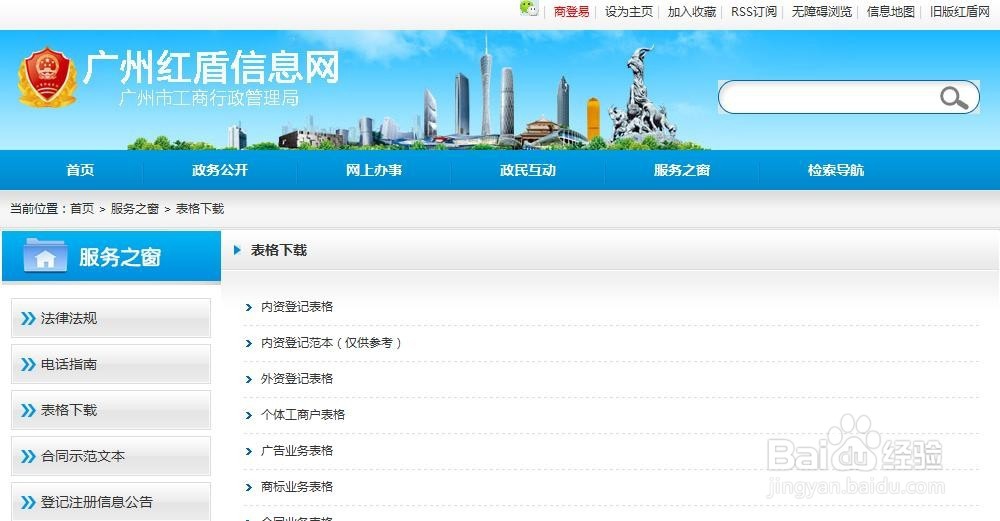Open 合同示范文本 sidebar item
1000x521 pixels.
pyautogui.click(x=111, y=456)
